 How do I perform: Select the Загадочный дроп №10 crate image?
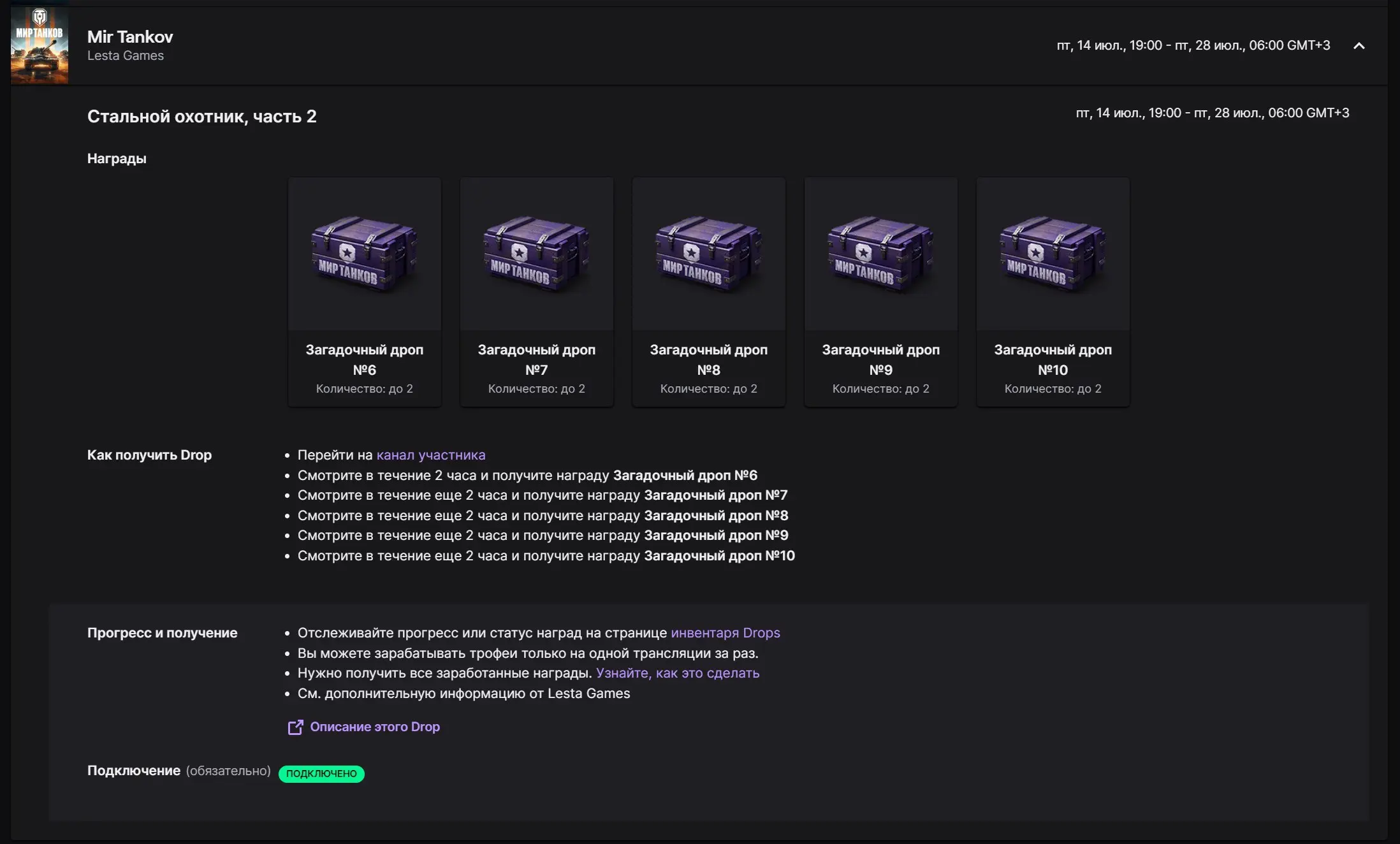pos(1053,254)
